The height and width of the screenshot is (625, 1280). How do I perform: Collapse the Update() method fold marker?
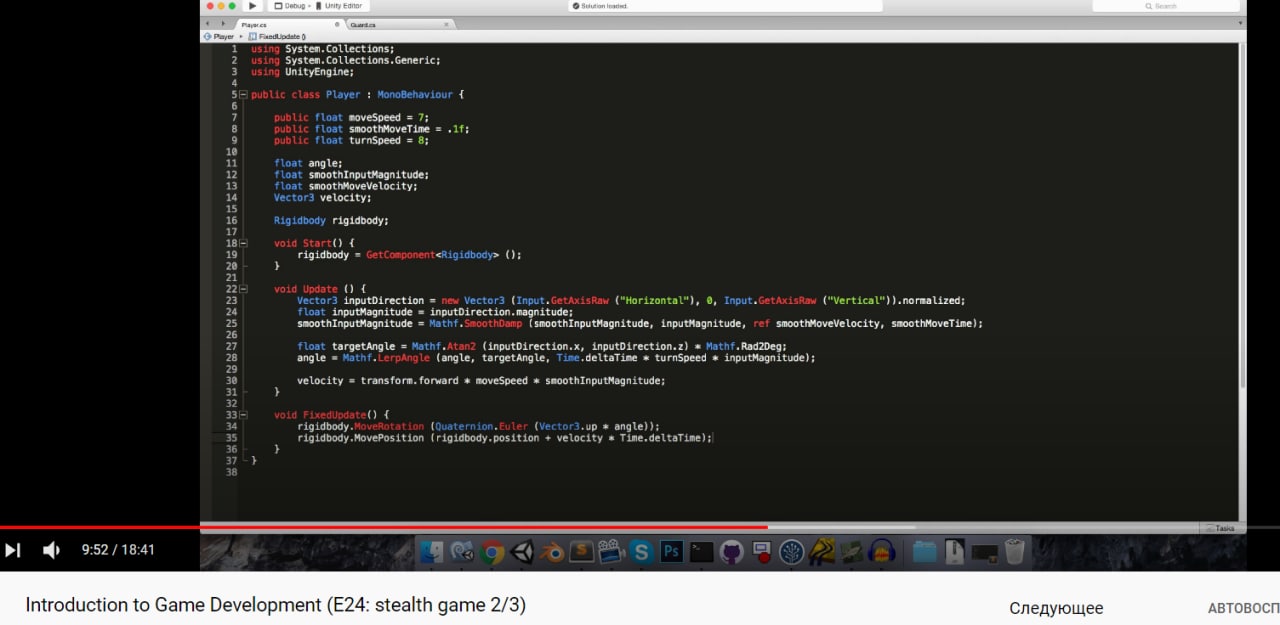pos(243,289)
